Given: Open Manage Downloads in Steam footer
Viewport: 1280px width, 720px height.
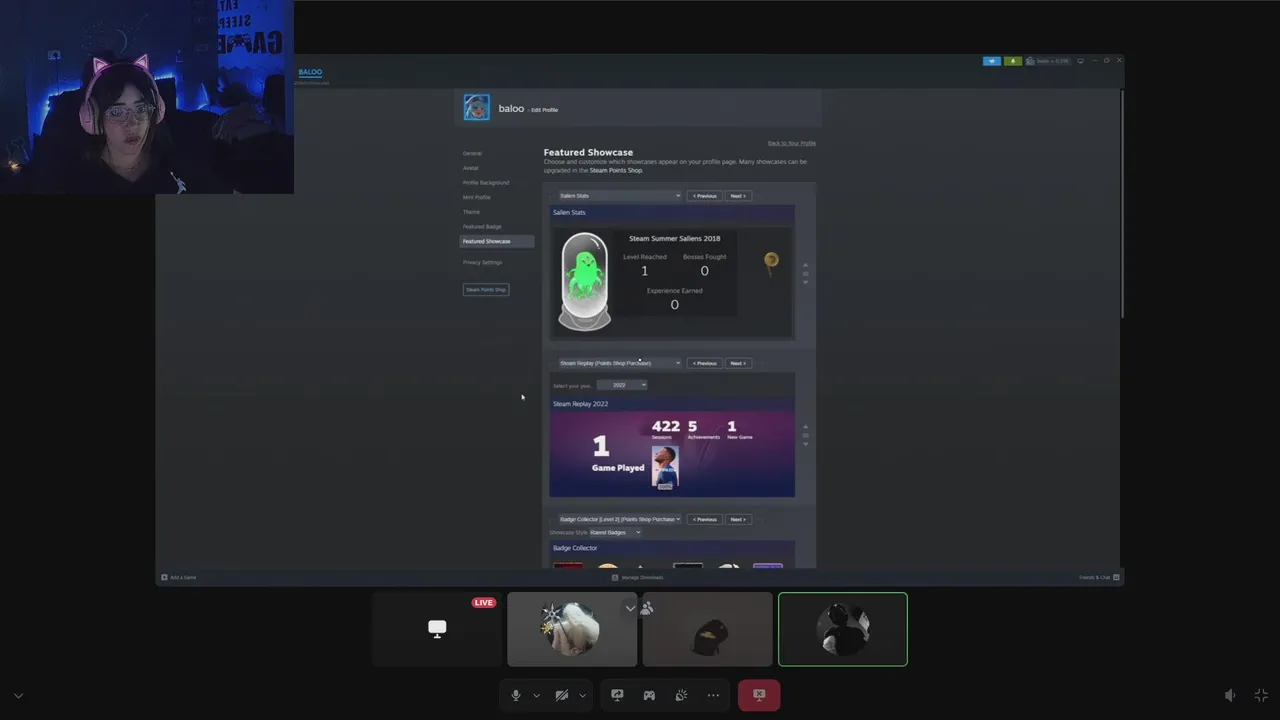Looking at the screenshot, I should pos(637,577).
